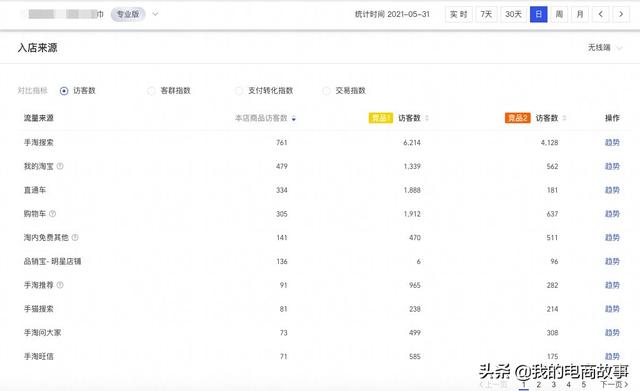Click help icon beside 购物车
The width and height of the screenshot is (640, 391).
coord(52,213)
